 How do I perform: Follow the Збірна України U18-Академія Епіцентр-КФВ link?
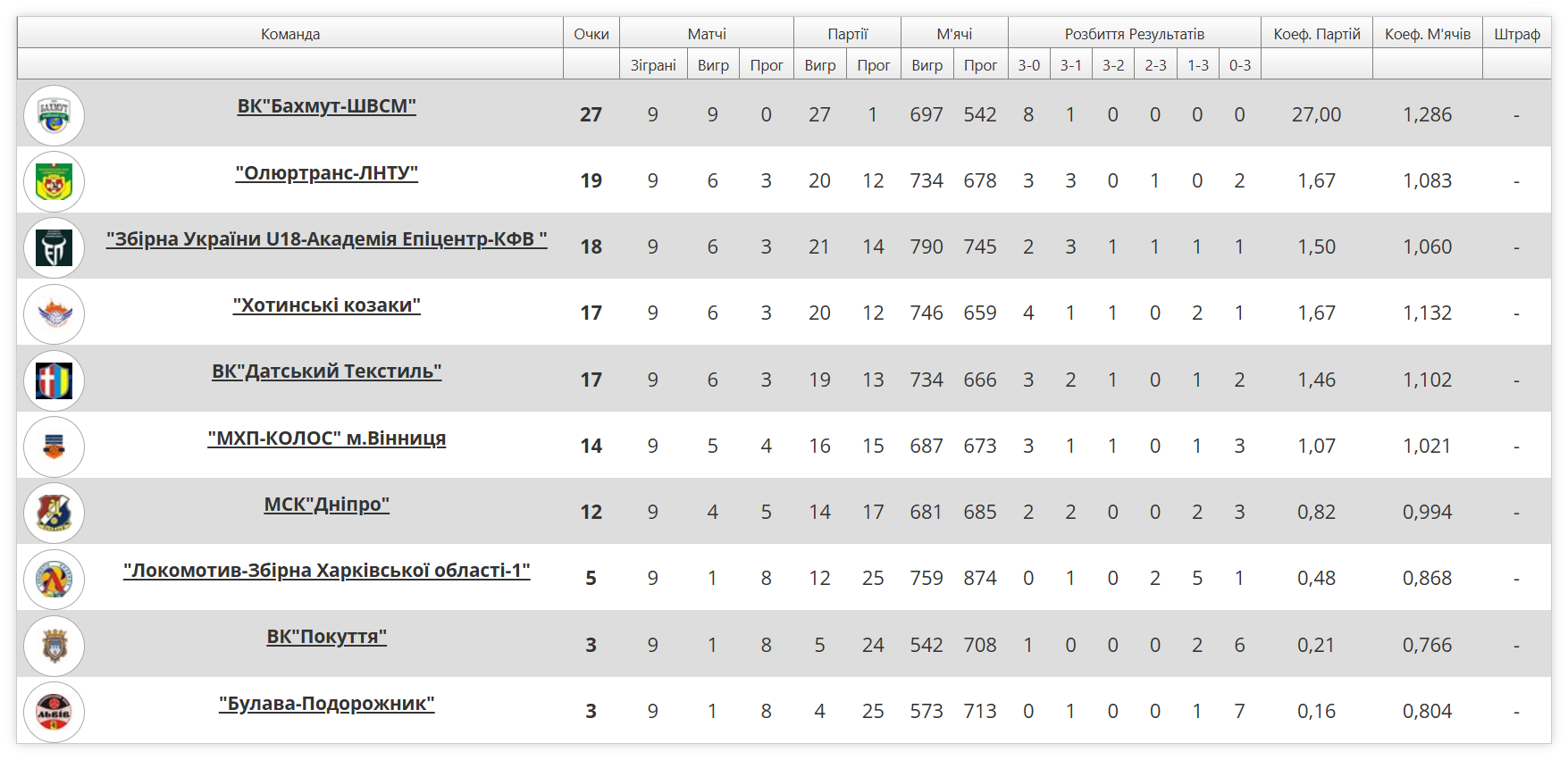(x=326, y=239)
